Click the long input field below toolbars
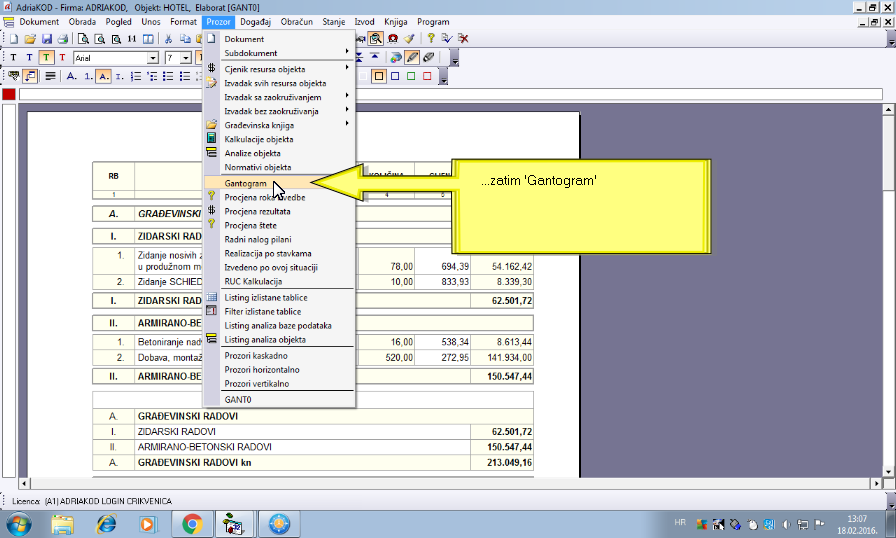This screenshot has width=896, height=538. point(451,94)
